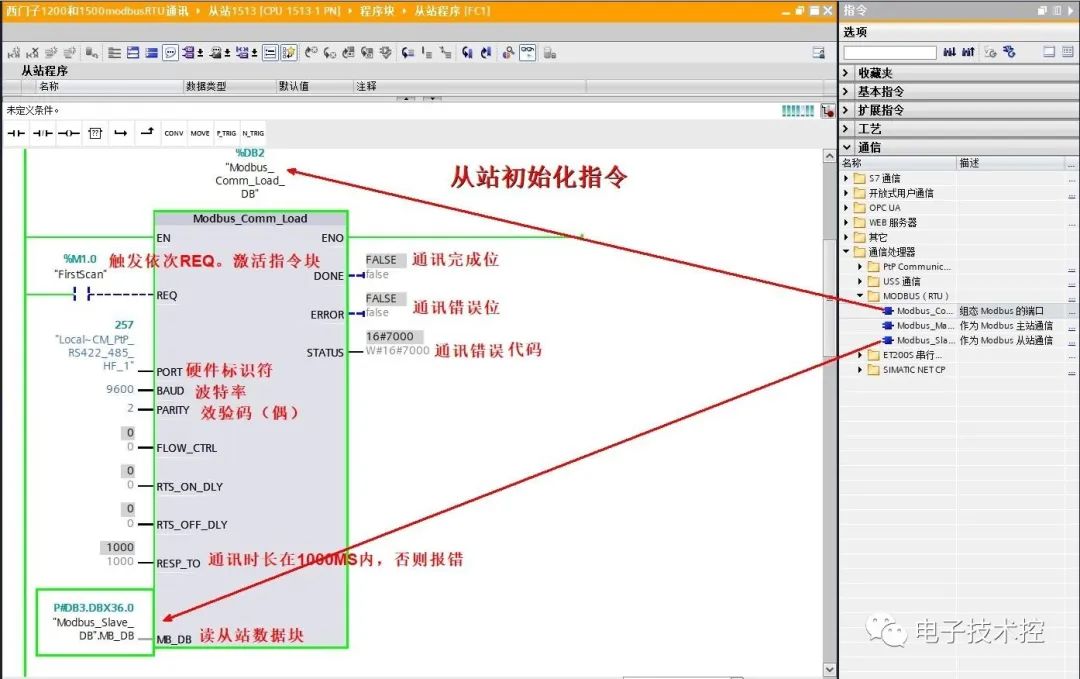Click the 名称 column header in instructions tree
The width and height of the screenshot is (1080, 679).
tap(898, 163)
